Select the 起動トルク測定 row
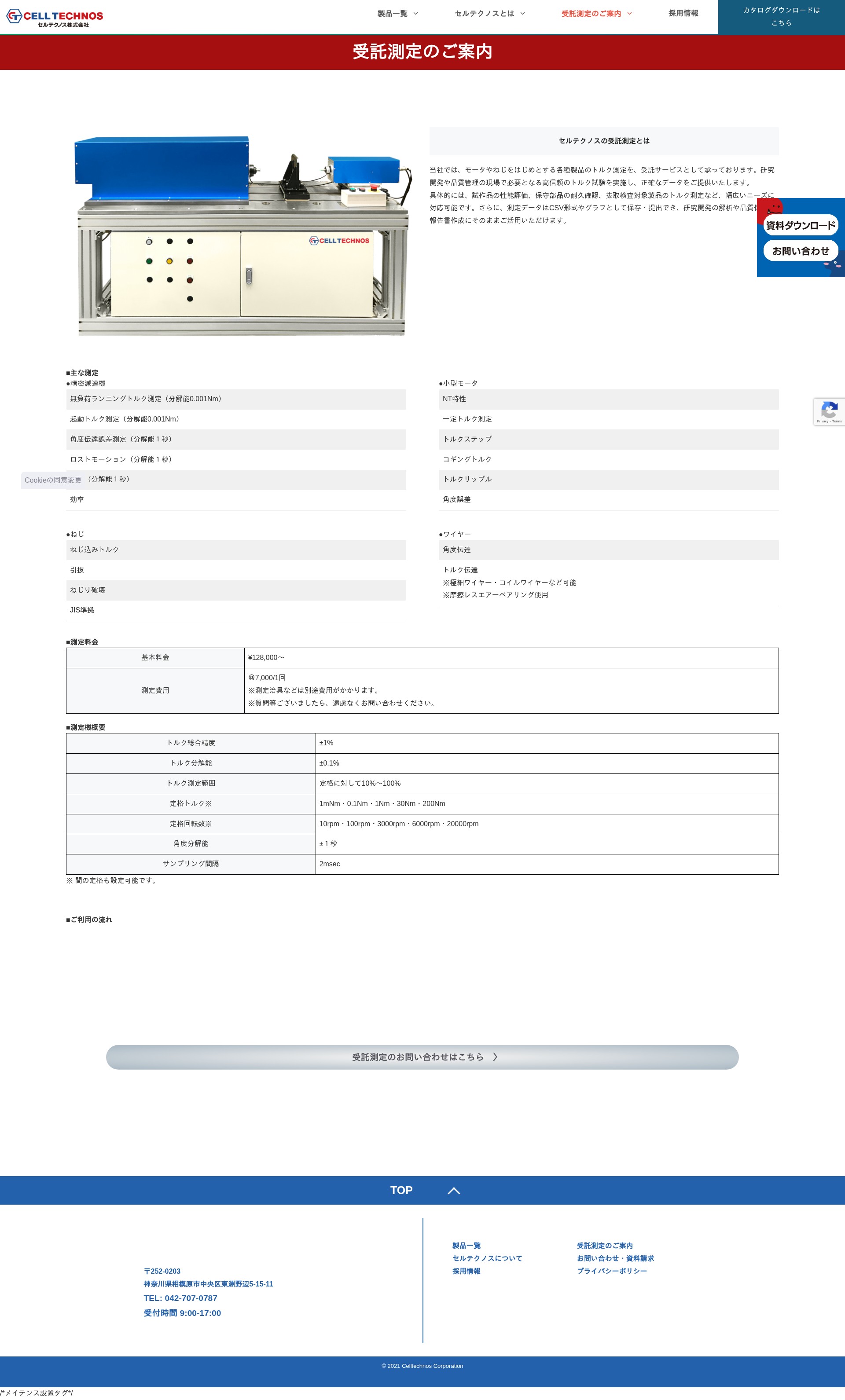The height and width of the screenshot is (1400, 845). click(236, 419)
